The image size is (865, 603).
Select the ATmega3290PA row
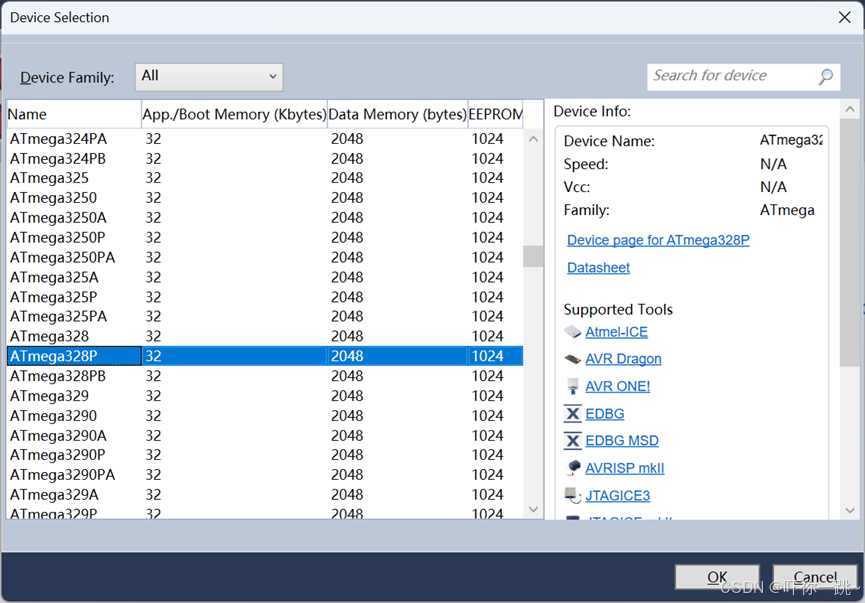(x=265, y=474)
